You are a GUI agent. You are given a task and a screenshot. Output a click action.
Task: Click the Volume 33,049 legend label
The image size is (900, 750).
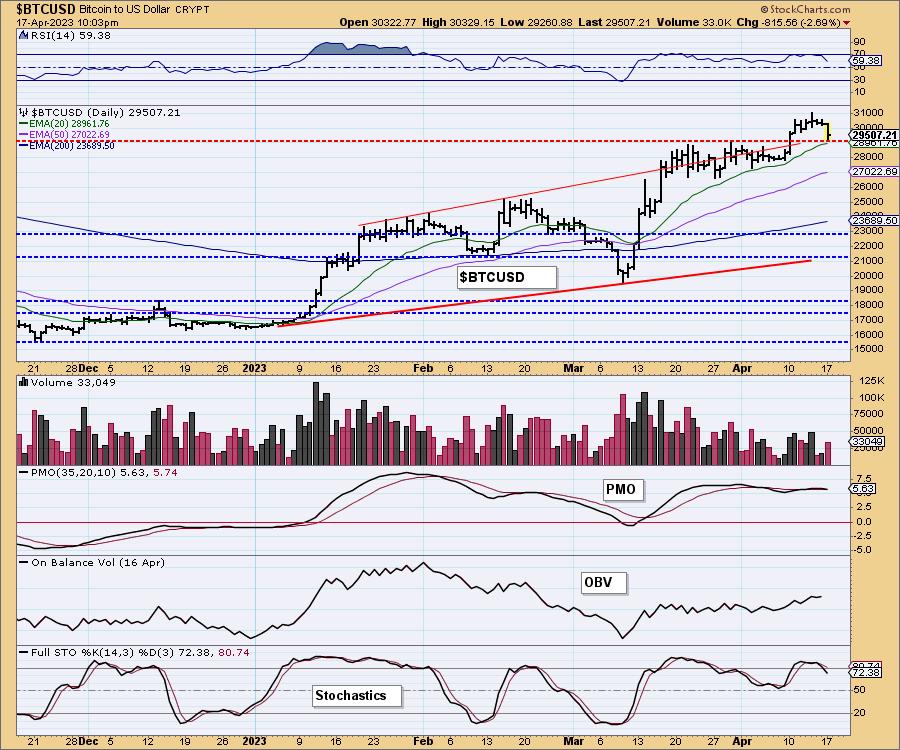[73, 382]
